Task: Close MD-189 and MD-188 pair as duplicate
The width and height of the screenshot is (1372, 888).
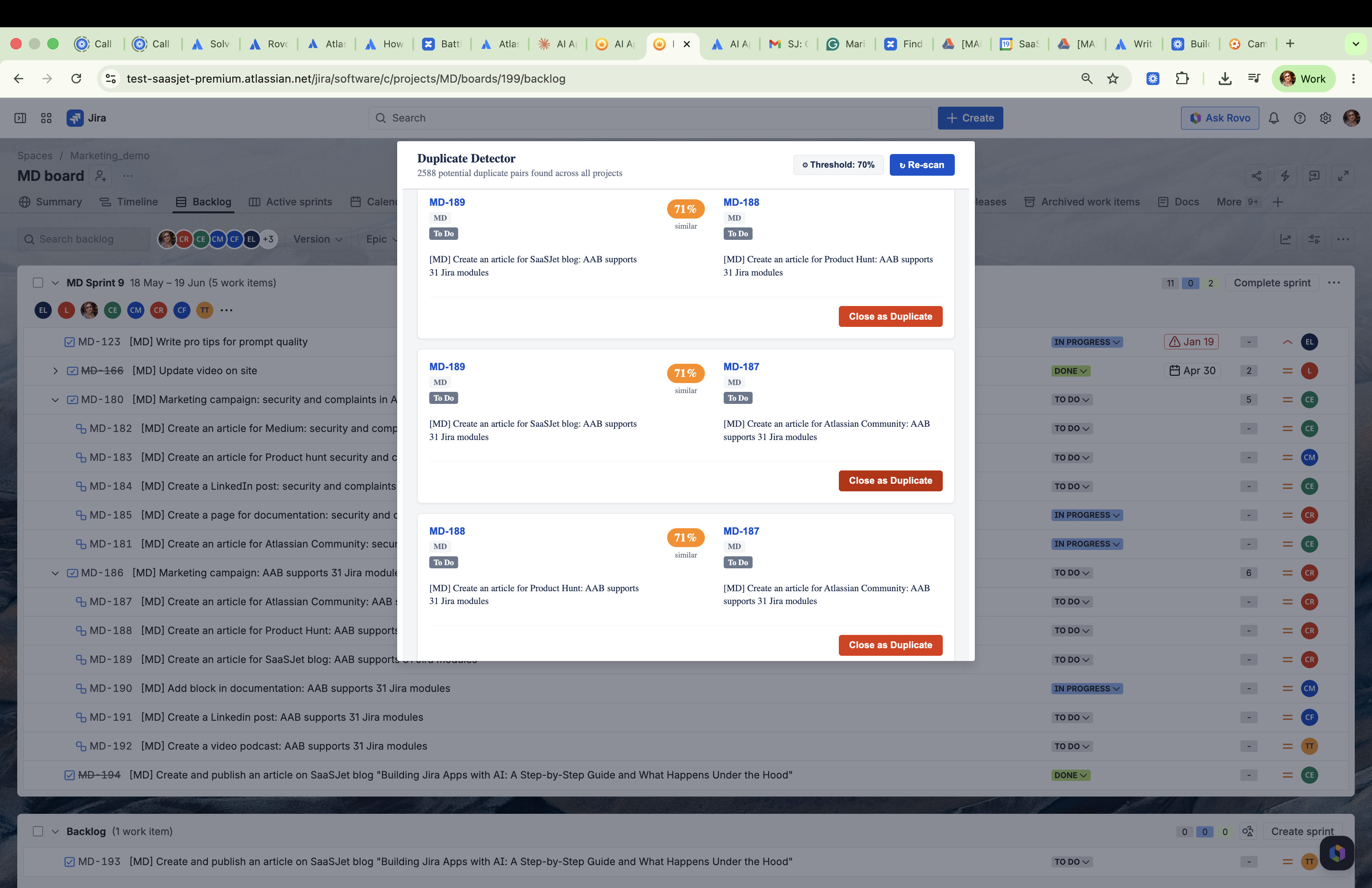Action: (x=890, y=316)
